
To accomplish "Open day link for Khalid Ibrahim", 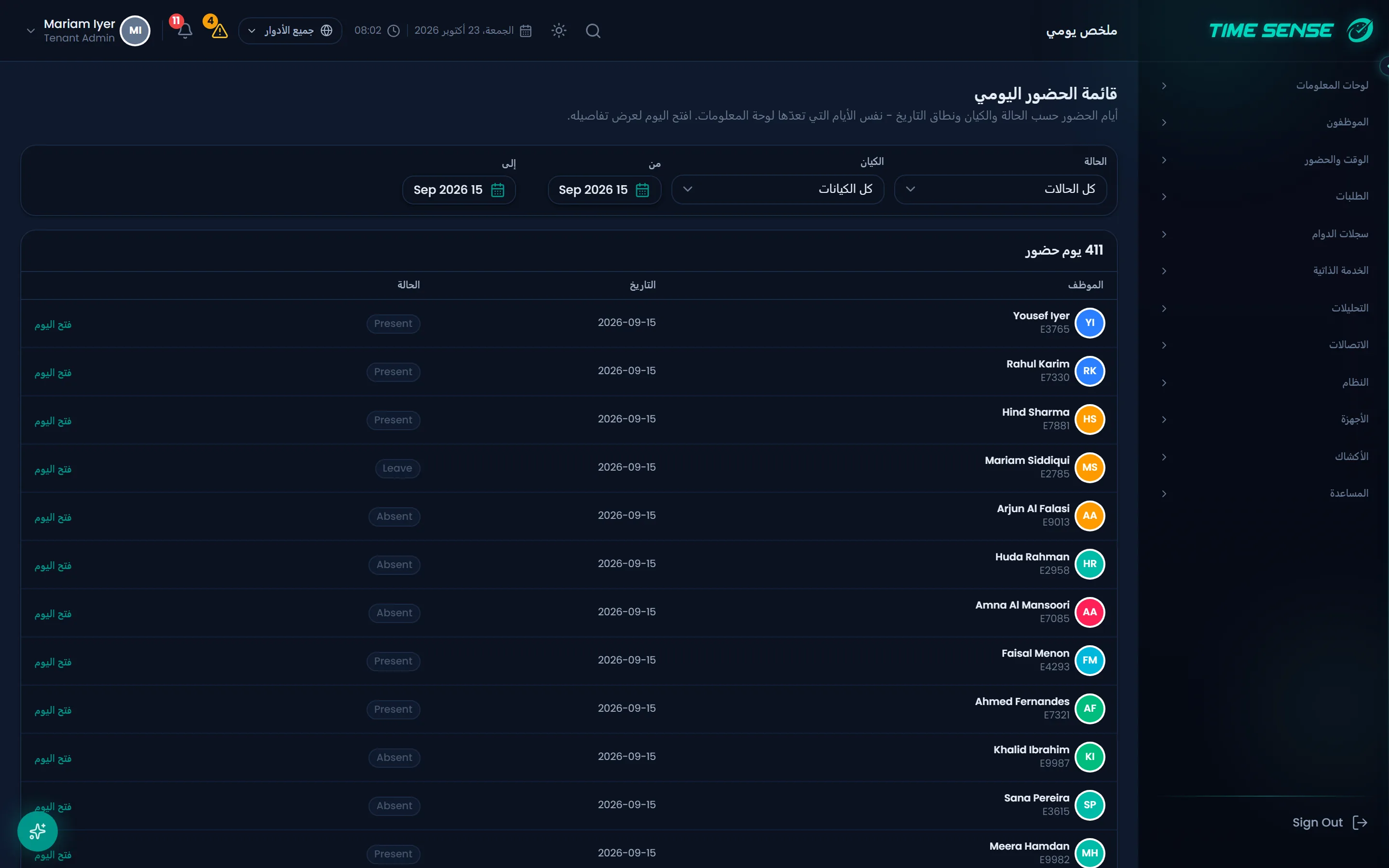I will coord(53,759).
